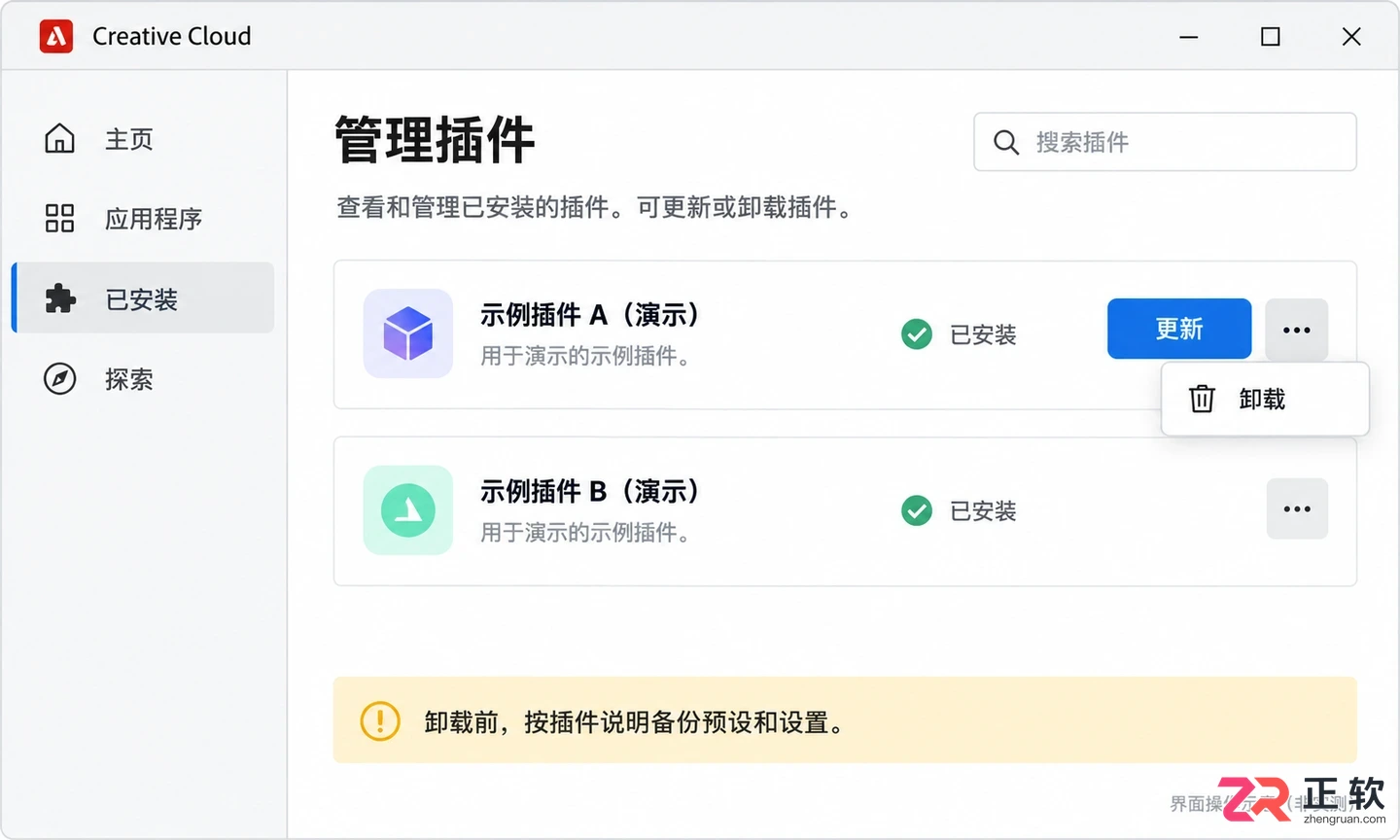Switch to the 探索 sidebar section
The width and height of the screenshot is (1400, 840).
tap(143, 378)
